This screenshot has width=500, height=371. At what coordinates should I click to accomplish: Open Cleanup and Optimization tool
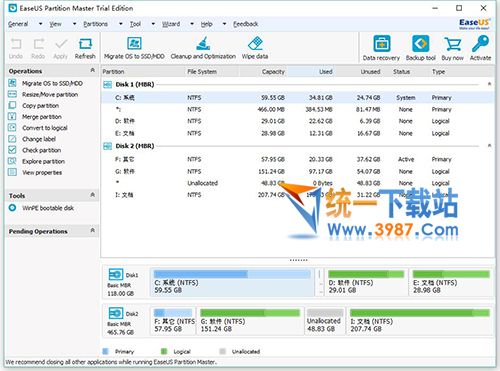click(x=203, y=44)
